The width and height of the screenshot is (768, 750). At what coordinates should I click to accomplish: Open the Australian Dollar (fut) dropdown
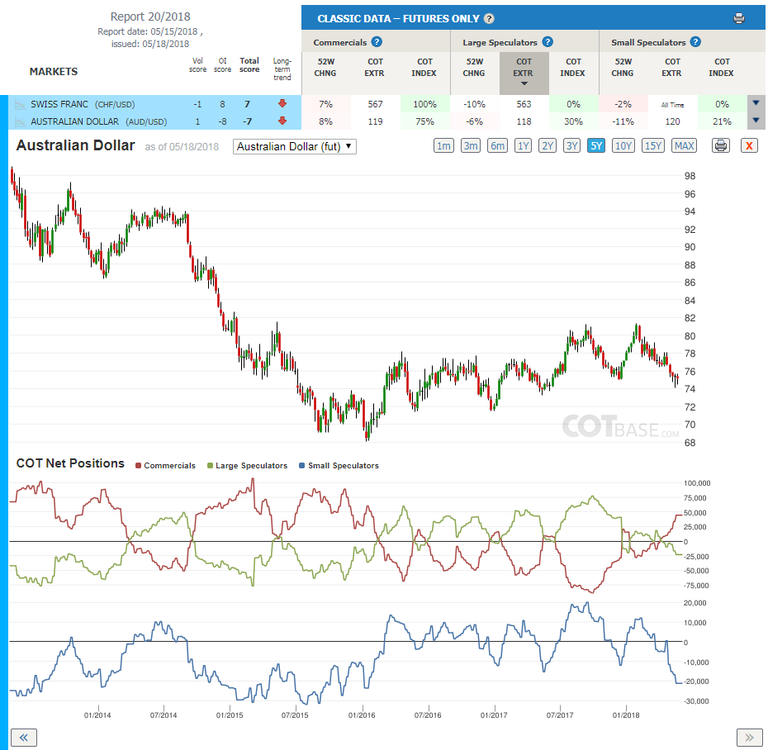294,146
